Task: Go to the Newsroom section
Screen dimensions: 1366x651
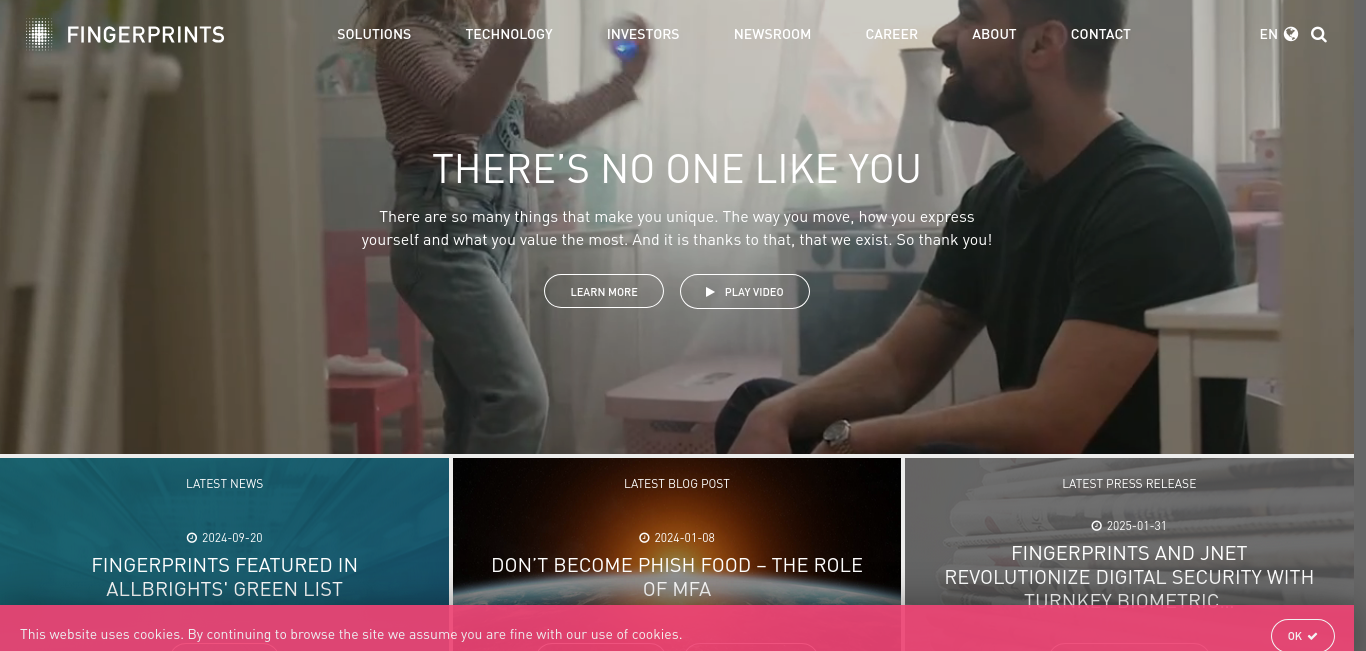Action: (x=772, y=34)
